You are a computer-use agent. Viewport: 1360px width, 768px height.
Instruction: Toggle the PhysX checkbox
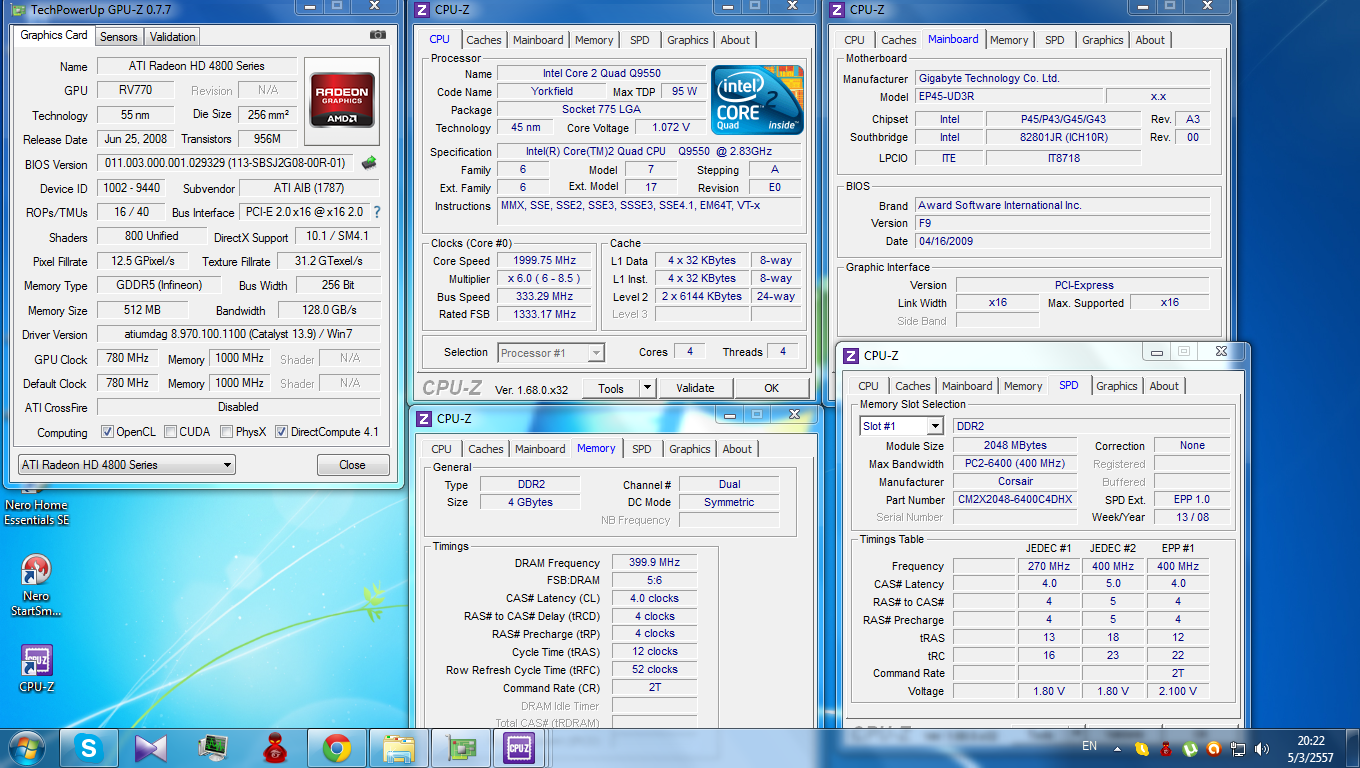coord(227,432)
